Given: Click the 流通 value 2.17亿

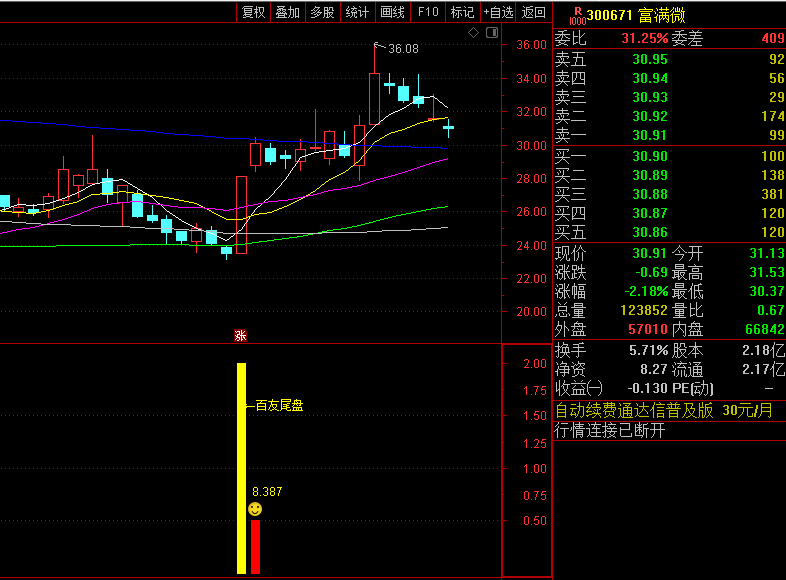Looking at the screenshot, I should (x=763, y=370).
